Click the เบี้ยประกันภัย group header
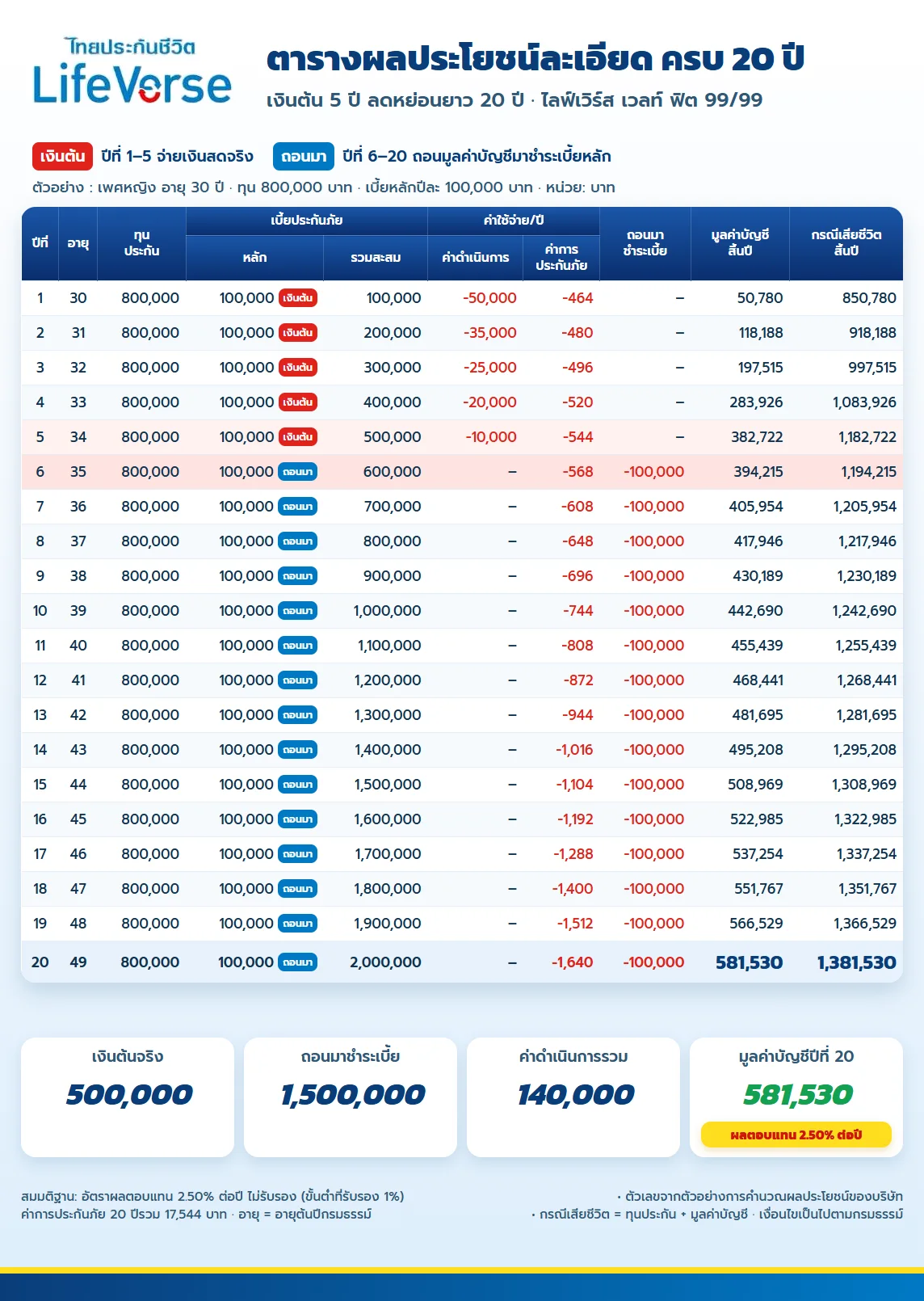Viewport: 924px width, 1301px height. point(306,220)
